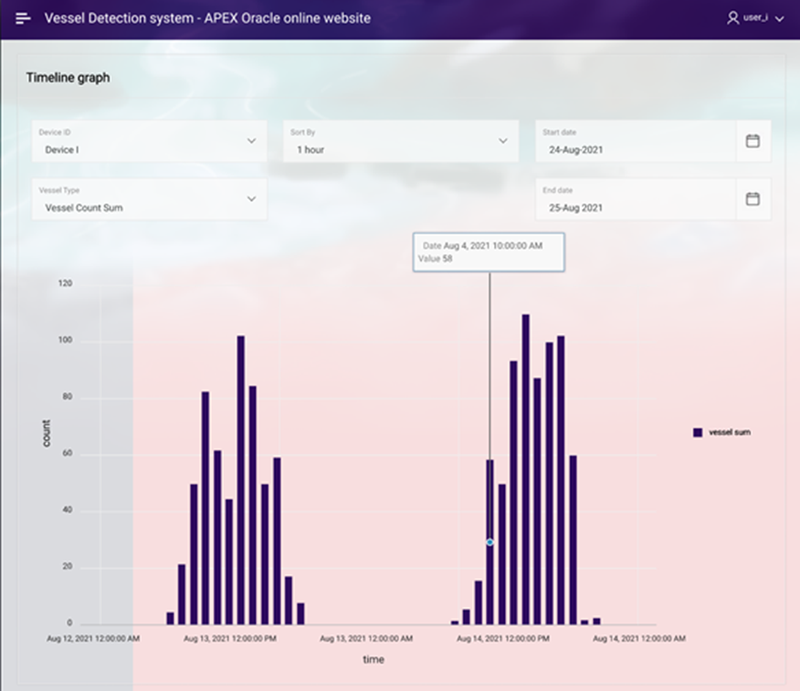Click the Aug 14, 2021 12:00:00 PM axis label
The image size is (800, 691).
503,636
